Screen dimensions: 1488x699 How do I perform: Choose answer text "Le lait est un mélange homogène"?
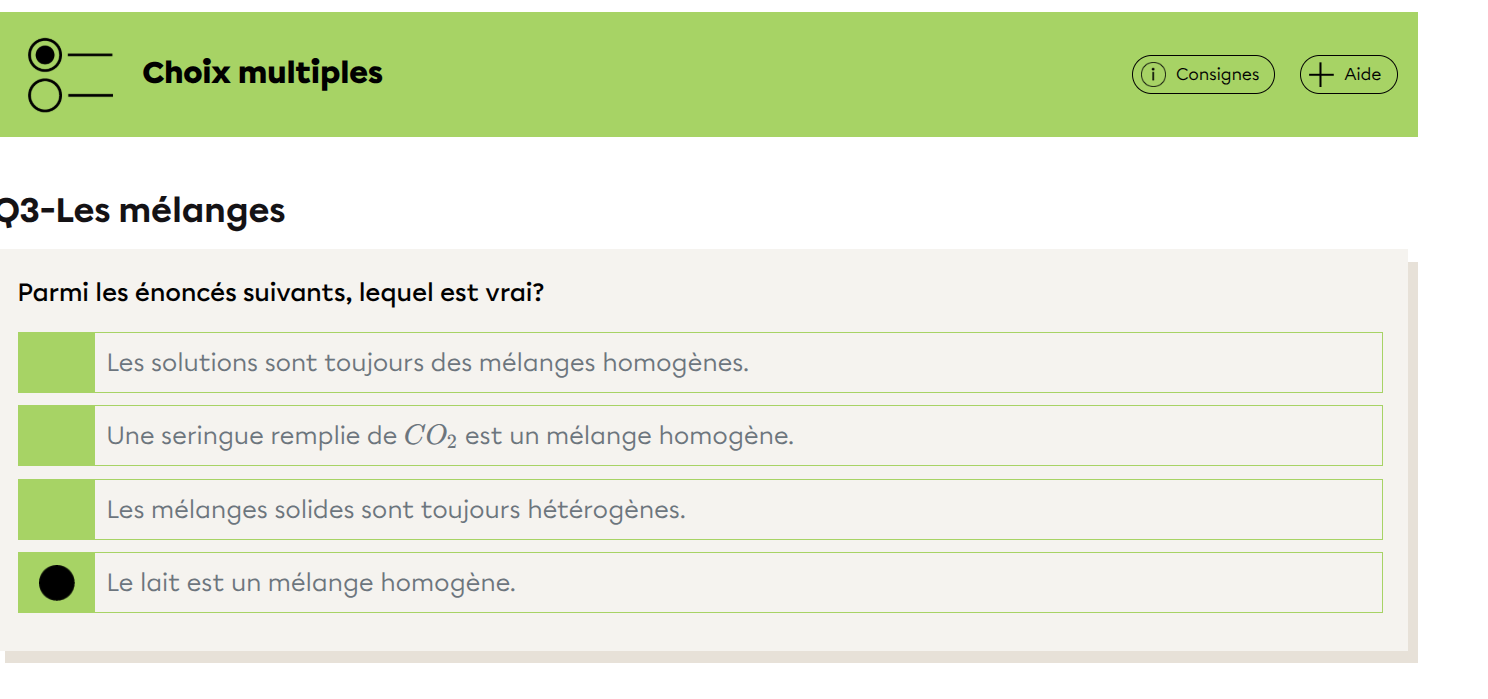[x=311, y=583]
